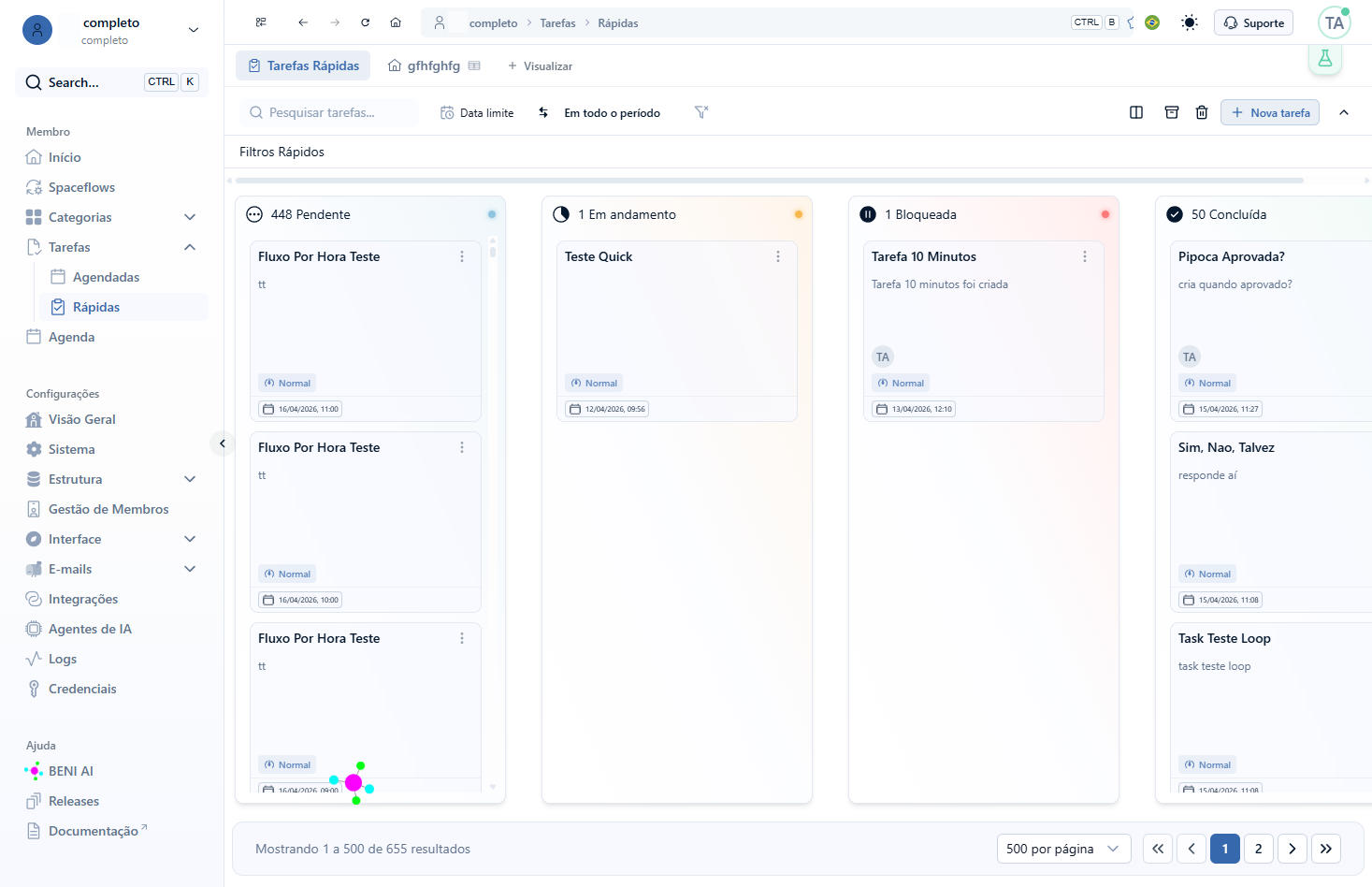This screenshot has width=1372, height=887.
Task: Collapse the sidebar using the round chevron button
Action: coord(222,443)
